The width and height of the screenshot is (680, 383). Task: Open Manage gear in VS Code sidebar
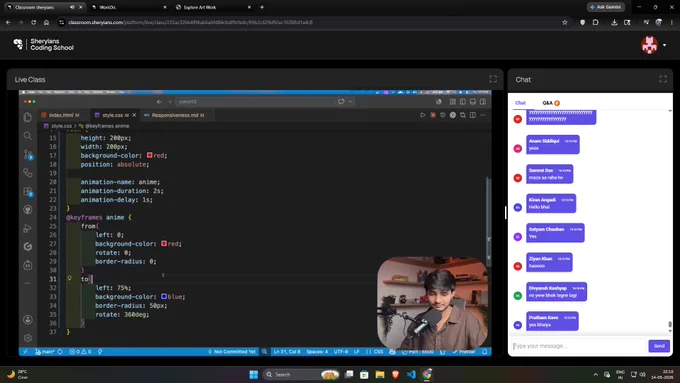point(28,338)
